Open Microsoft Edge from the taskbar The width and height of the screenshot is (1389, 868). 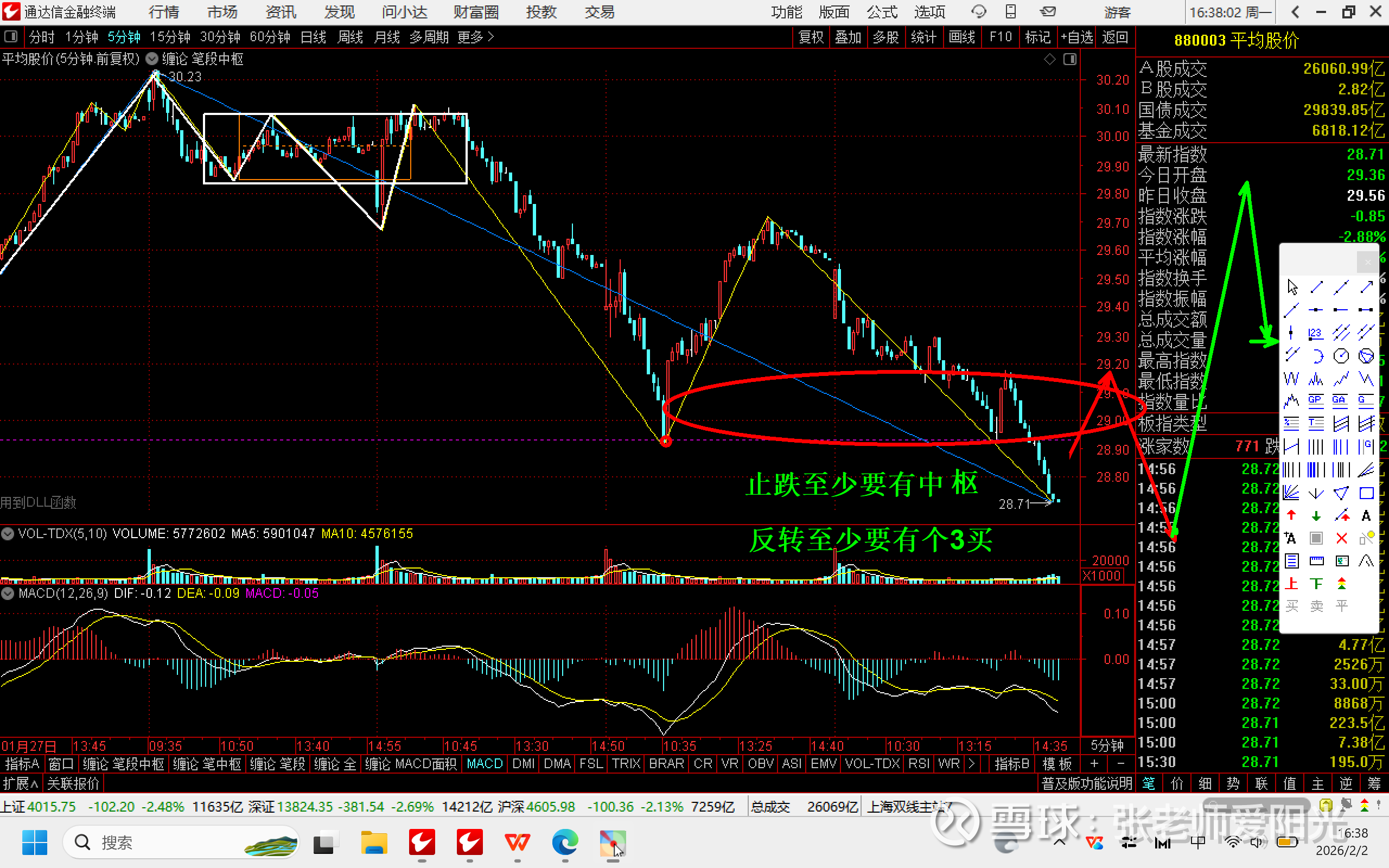[x=565, y=843]
